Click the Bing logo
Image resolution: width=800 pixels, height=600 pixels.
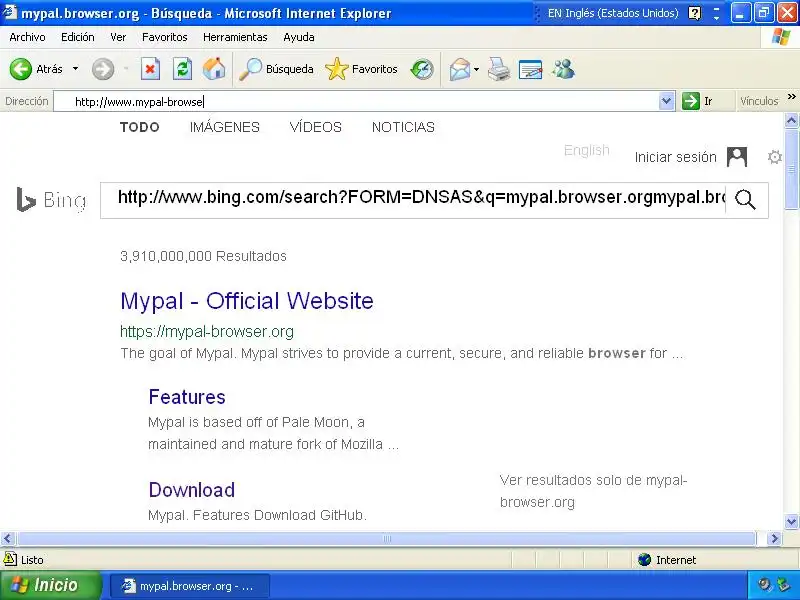[x=51, y=200]
